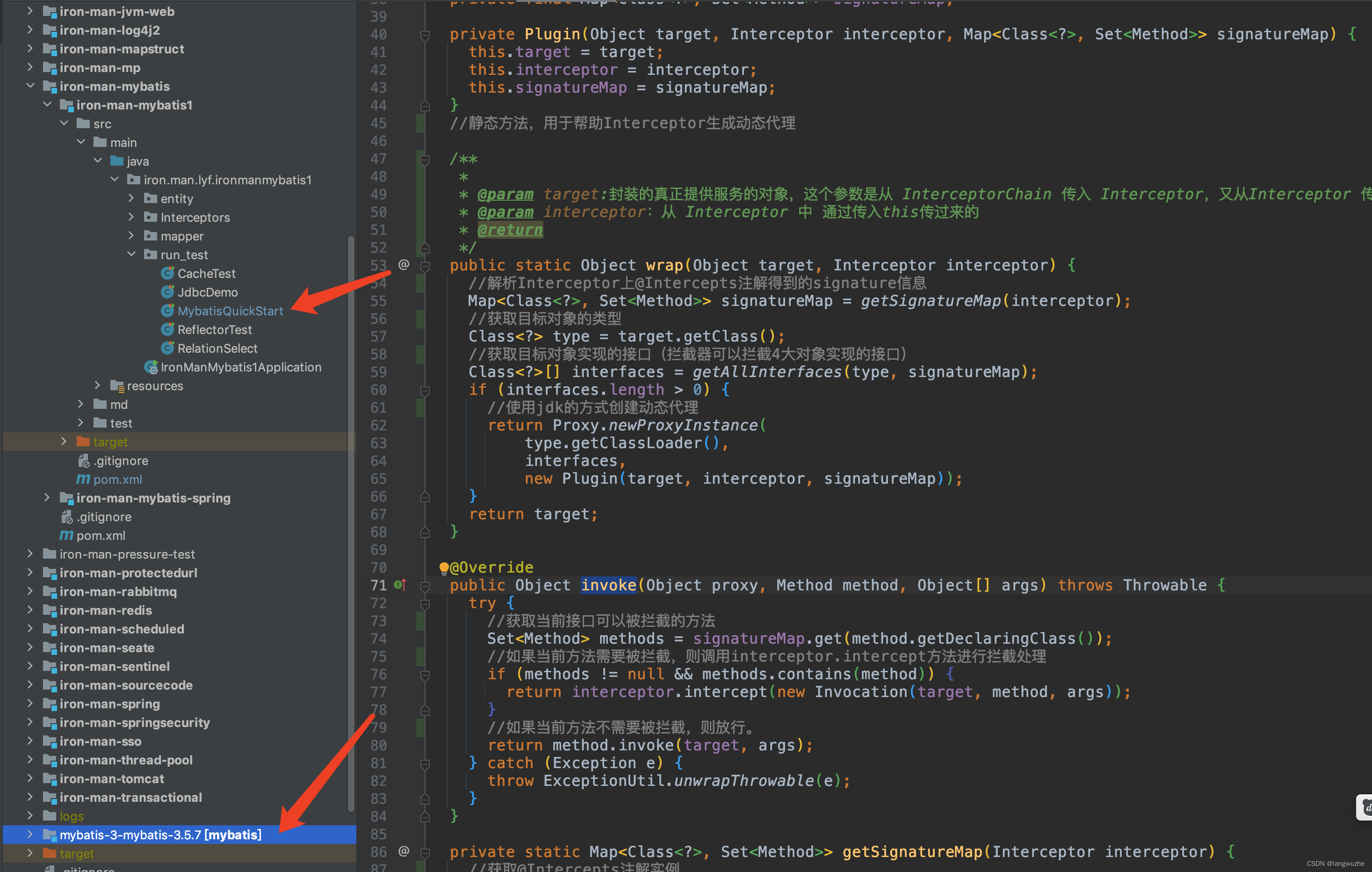
Task: Expand the iron-man-redis module
Action: tap(30, 610)
